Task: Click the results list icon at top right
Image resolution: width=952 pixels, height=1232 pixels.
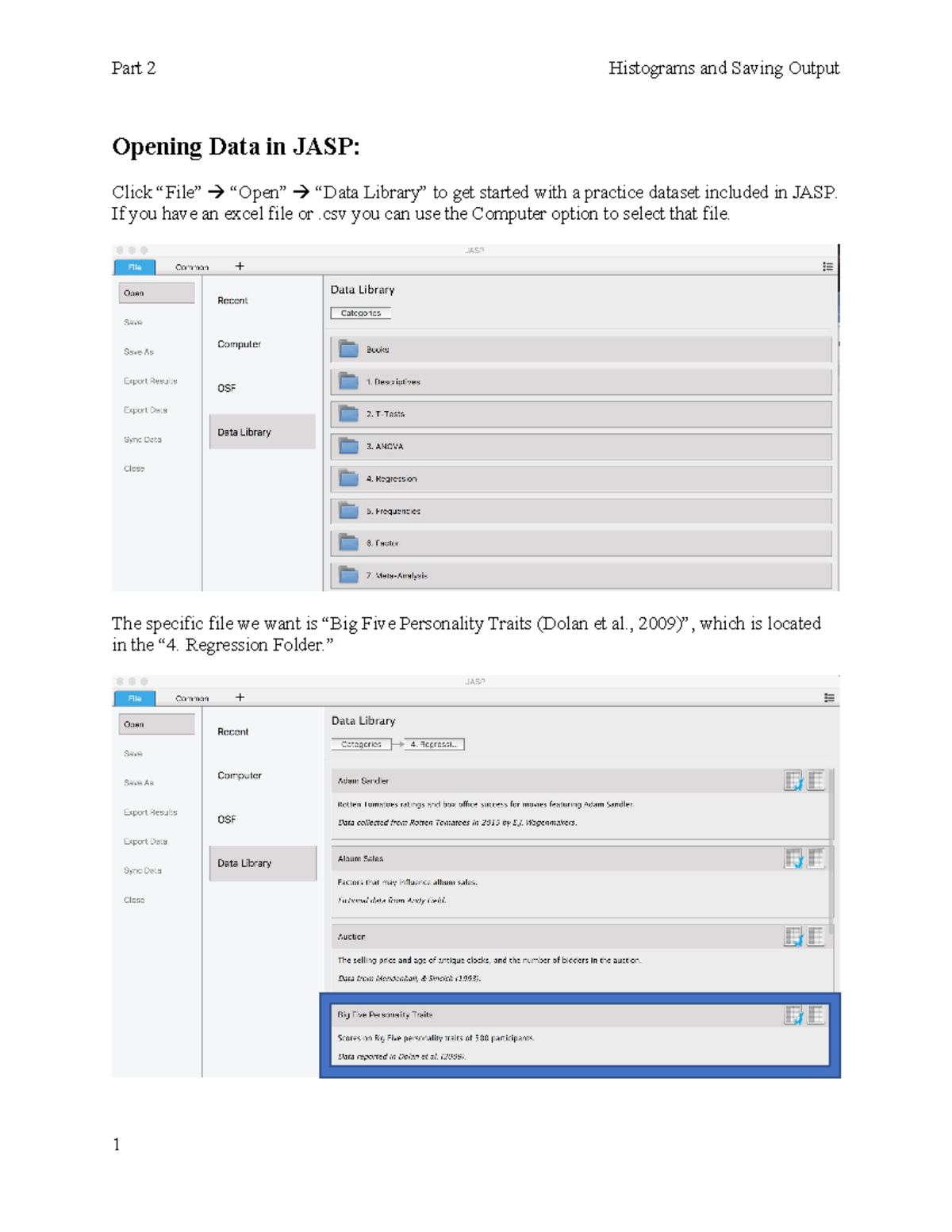Action: click(x=828, y=267)
